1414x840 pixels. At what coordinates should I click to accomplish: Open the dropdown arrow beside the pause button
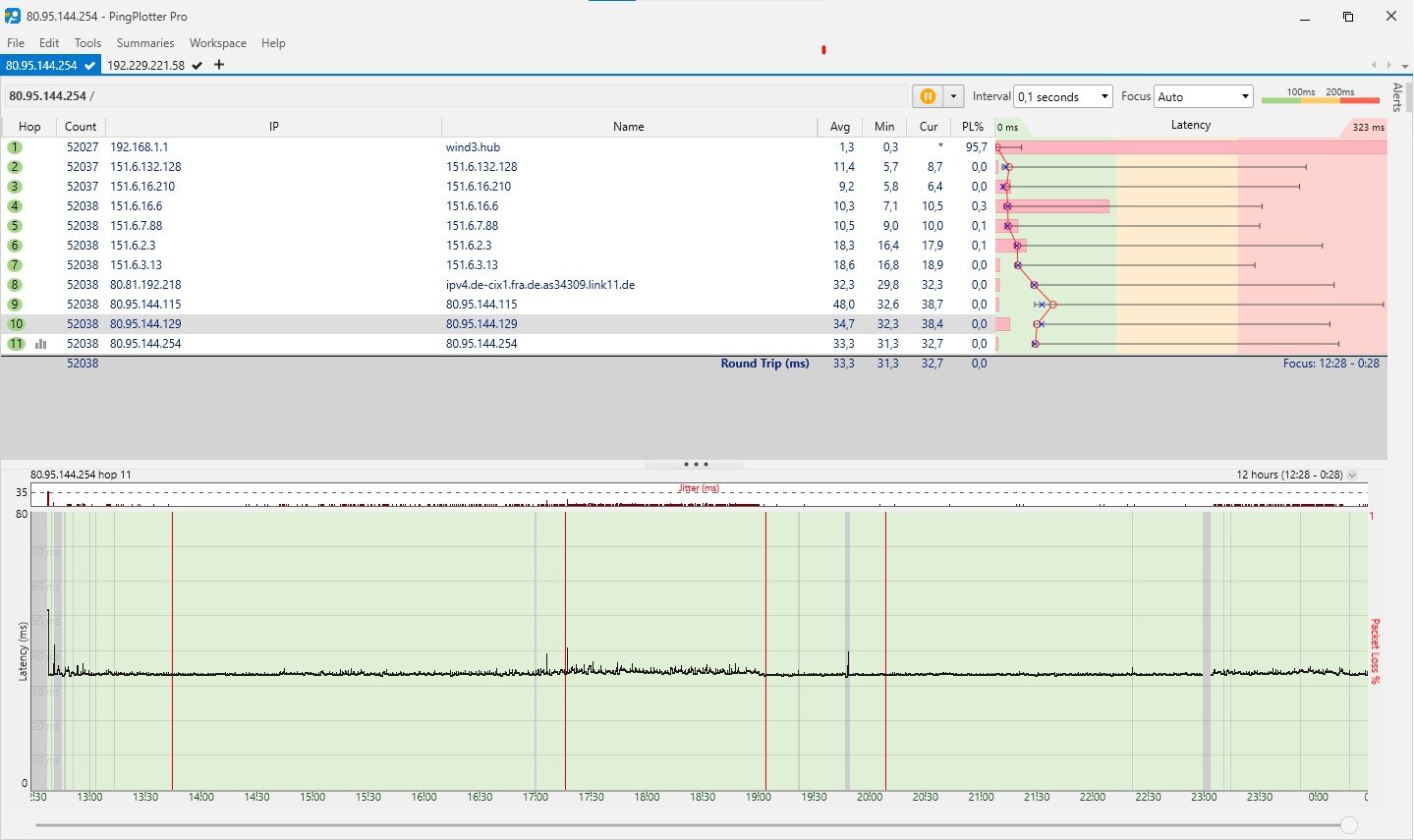tap(953, 96)
